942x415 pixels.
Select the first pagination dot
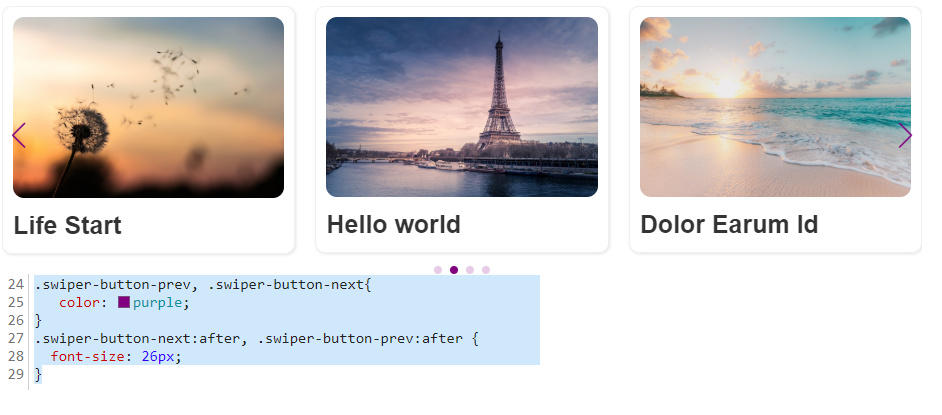pos(438,270)
